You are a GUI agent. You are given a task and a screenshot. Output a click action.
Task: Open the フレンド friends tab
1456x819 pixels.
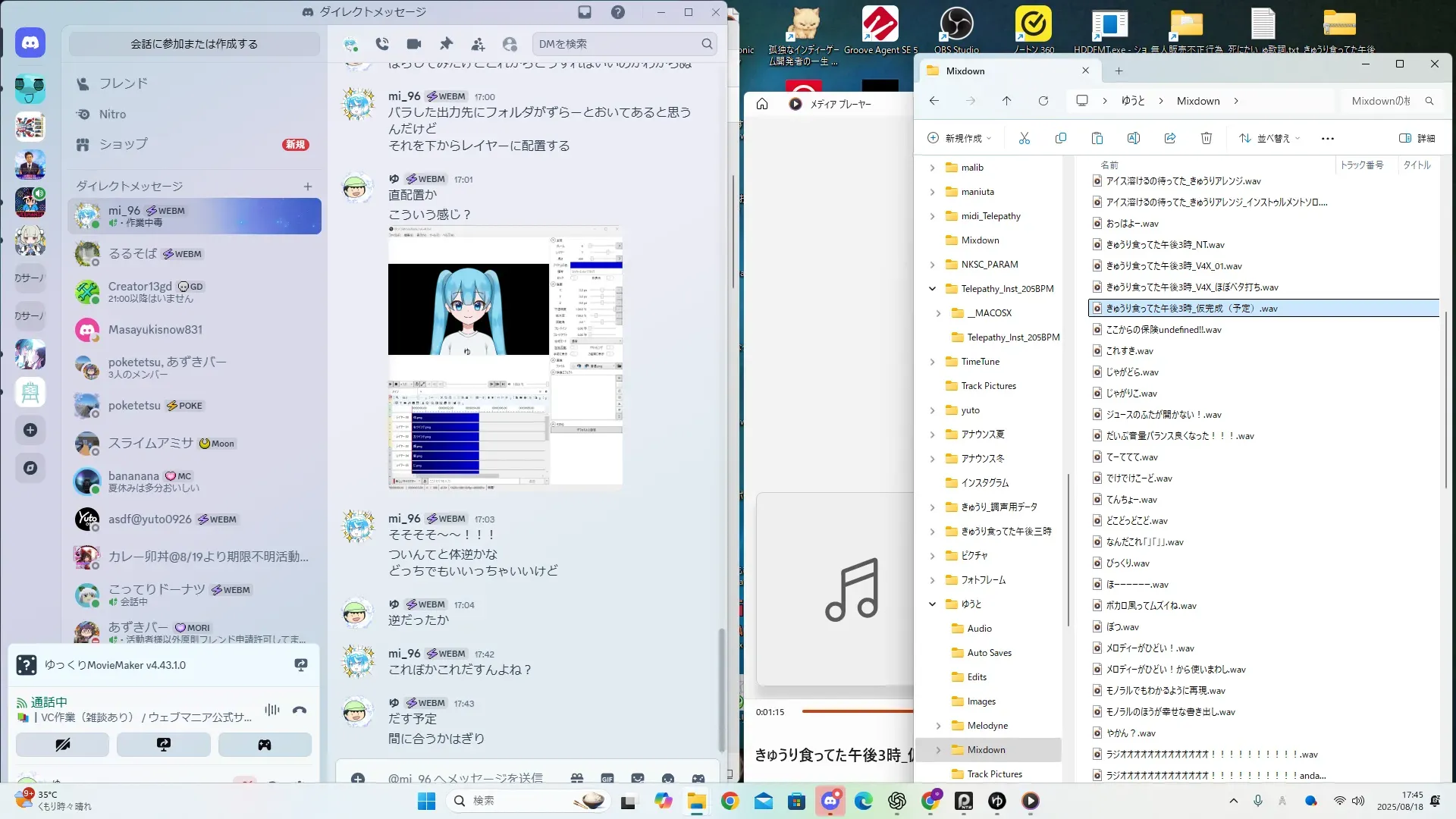(123, 83)
